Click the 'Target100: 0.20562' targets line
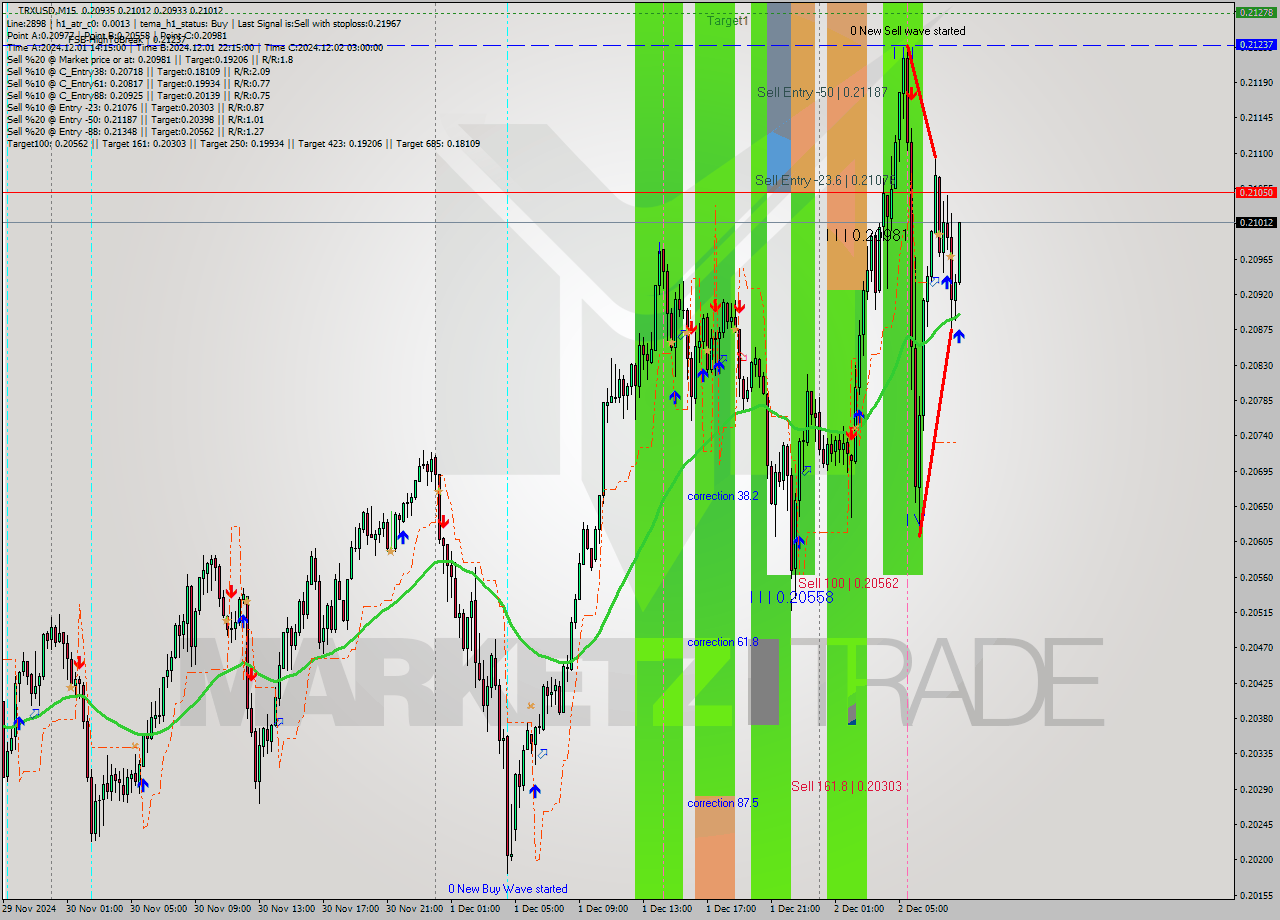This screenshot has width=1280, height=920. click(243, 144)
